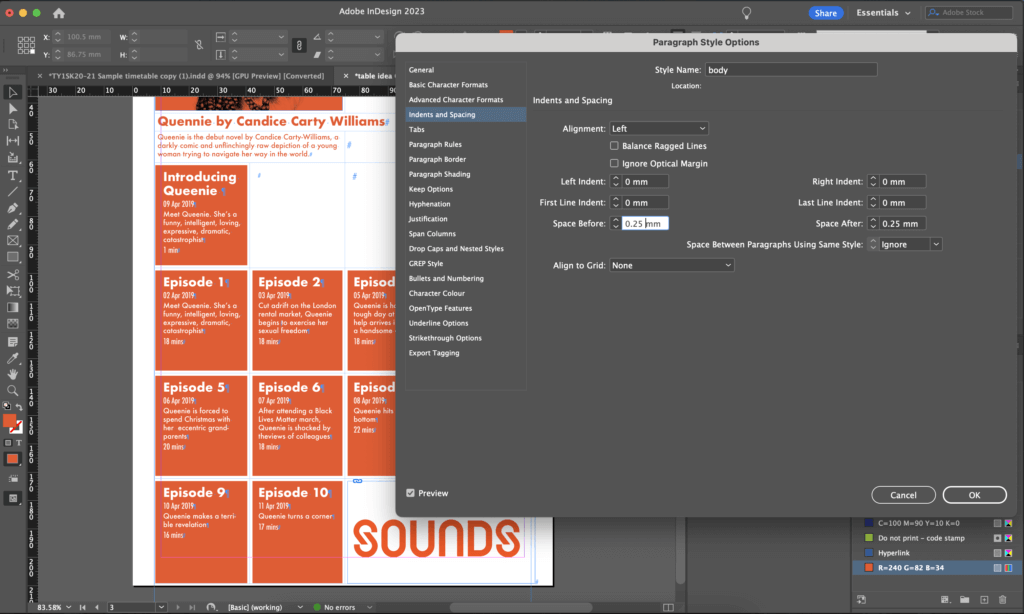This screenshot has width=1024, height=614.
Task: Go to the Home screen
Action: (x=59, y=12)
